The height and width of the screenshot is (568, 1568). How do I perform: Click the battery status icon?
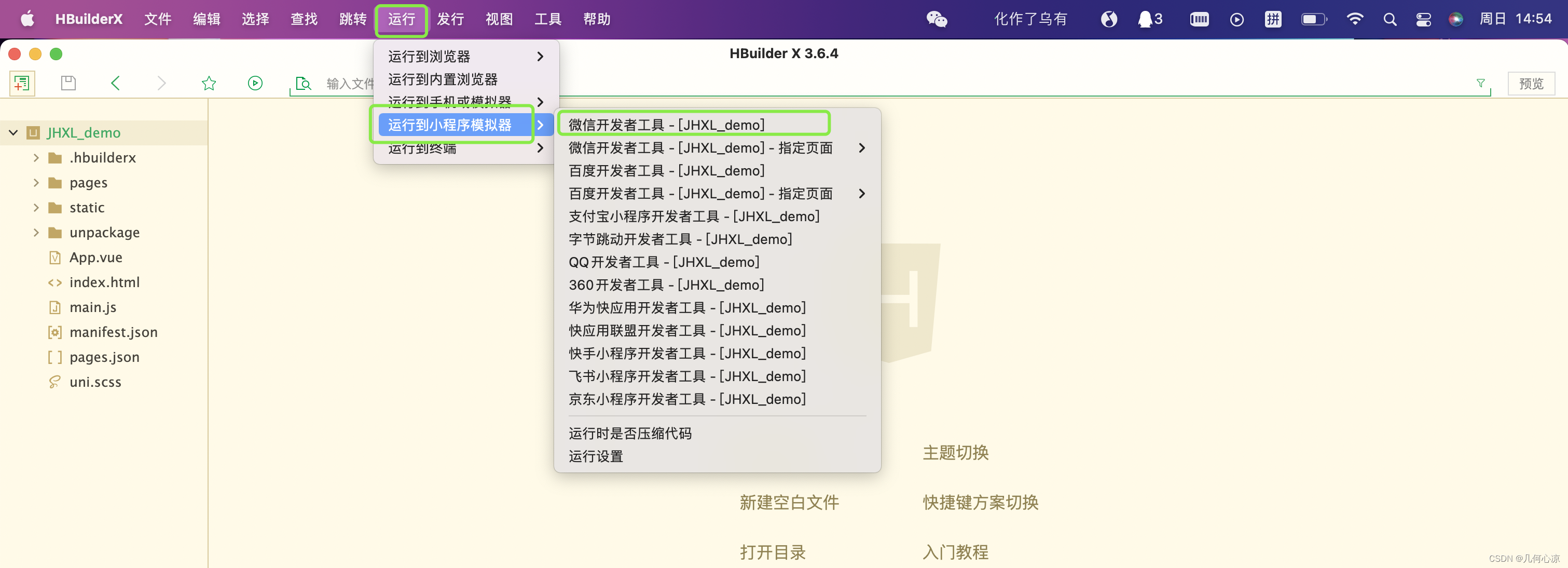[x=1314, y=19]
